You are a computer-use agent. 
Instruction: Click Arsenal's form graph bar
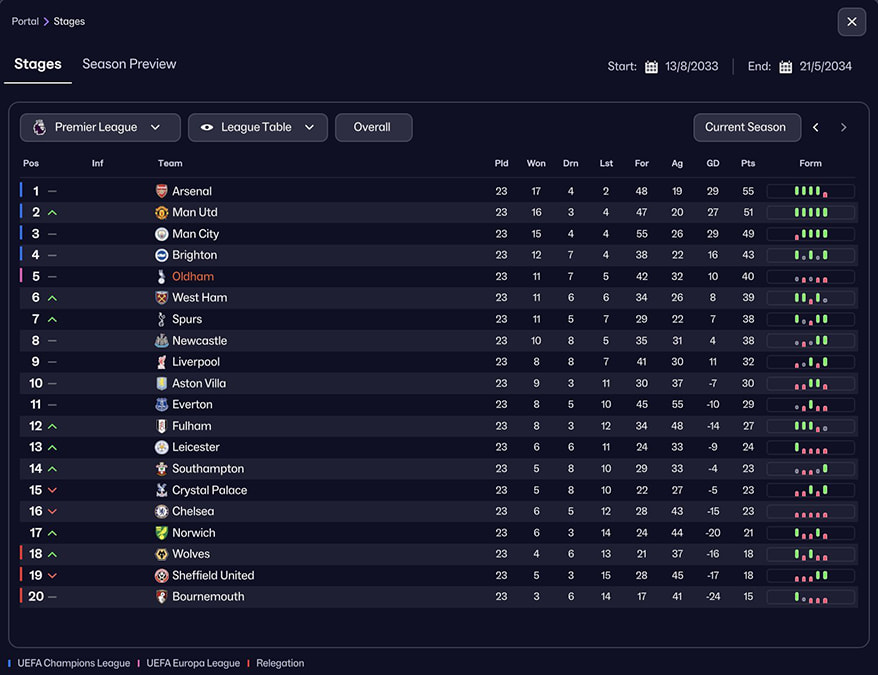810,191
